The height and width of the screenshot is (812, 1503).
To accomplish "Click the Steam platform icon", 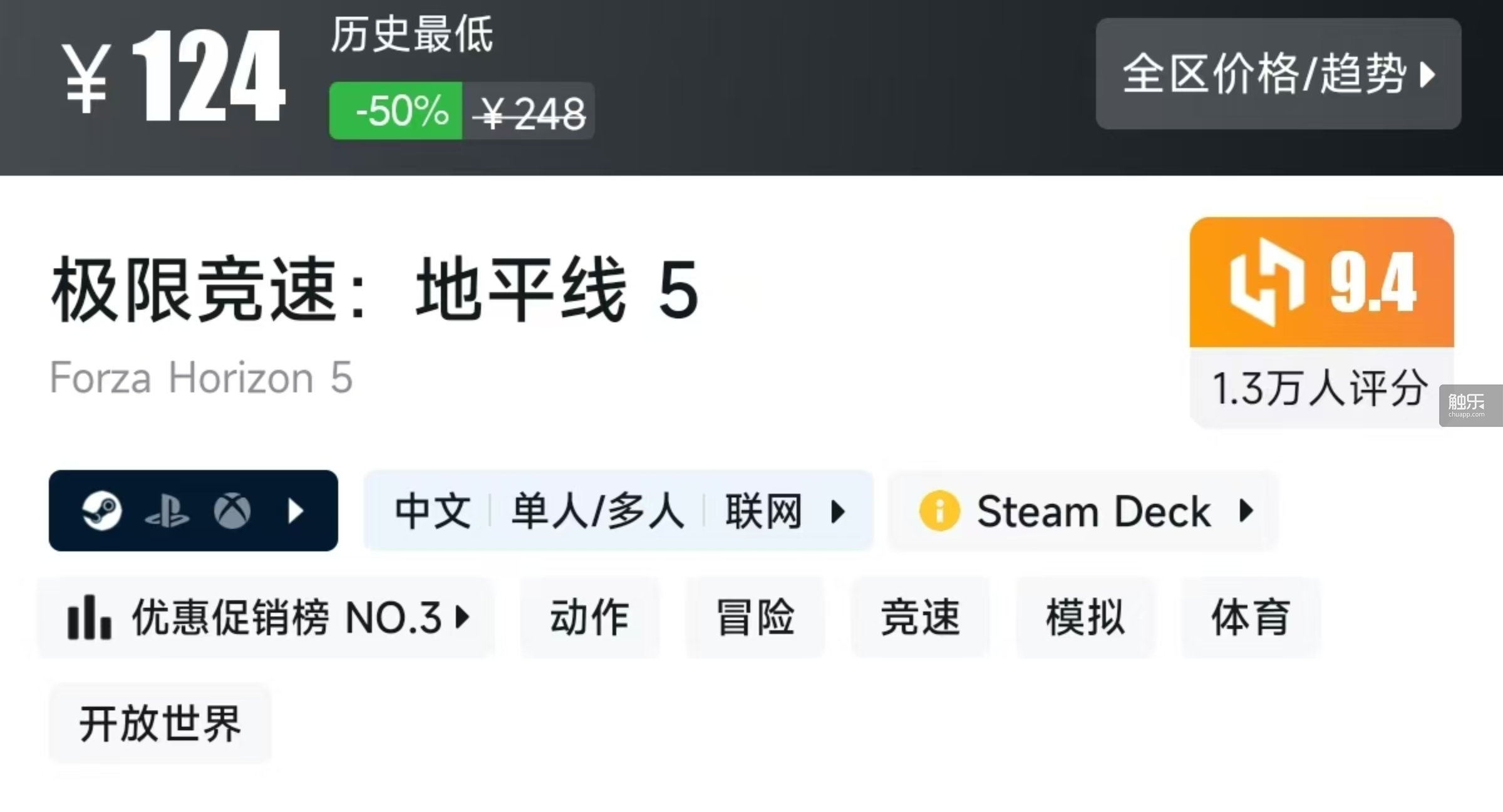I will tap(102, 511).
